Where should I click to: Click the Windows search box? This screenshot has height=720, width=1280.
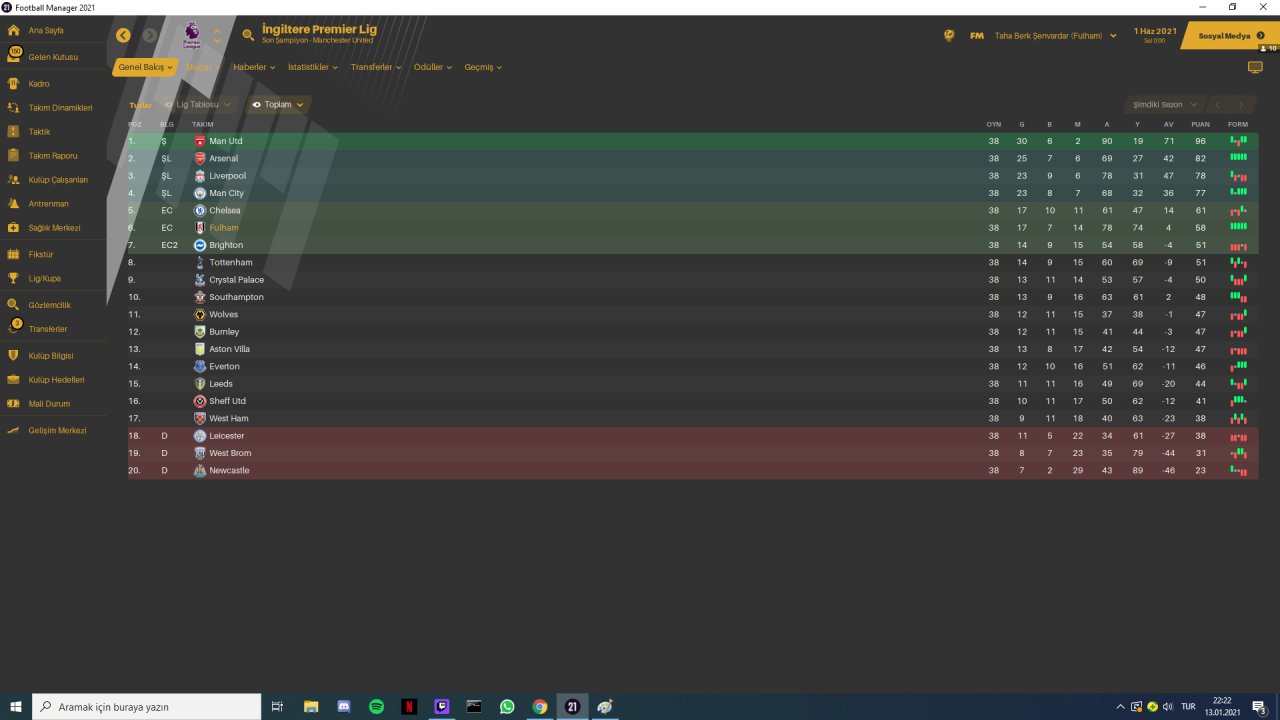(x=147, y=707)
